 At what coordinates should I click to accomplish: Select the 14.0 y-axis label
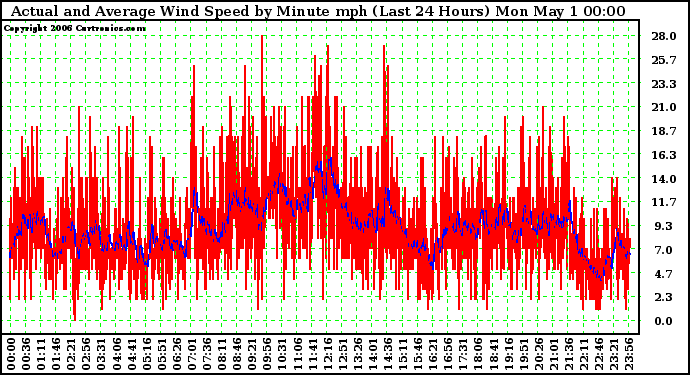[664, 179]
